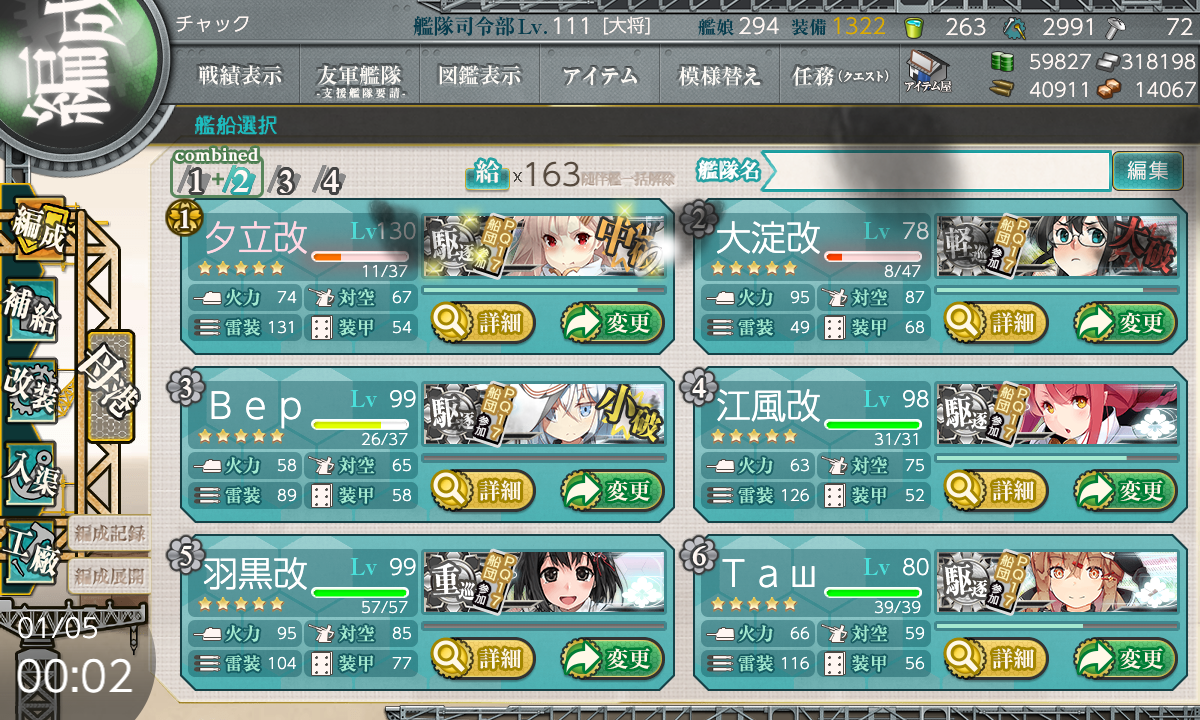The width and height of the screenshot is (1200, 720).
Task: Return to home port via 母港 icon
Action: pyautogui.click(x=110, y=386)
